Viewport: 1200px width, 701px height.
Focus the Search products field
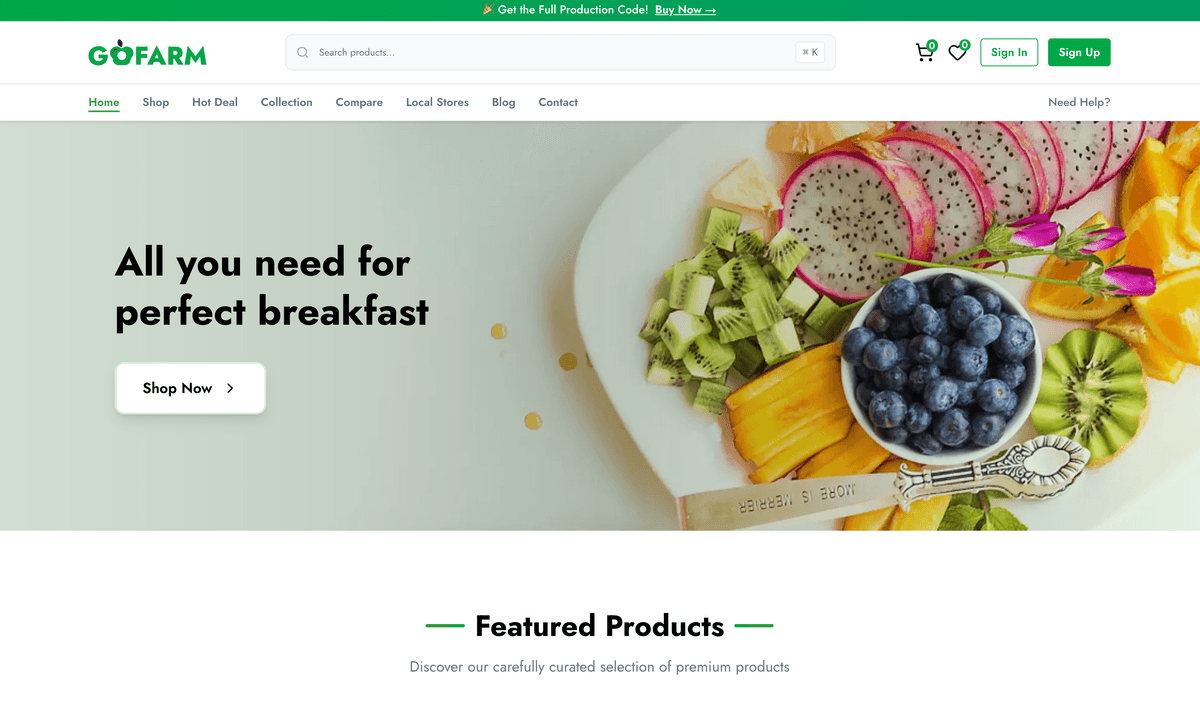pos(560,52)
